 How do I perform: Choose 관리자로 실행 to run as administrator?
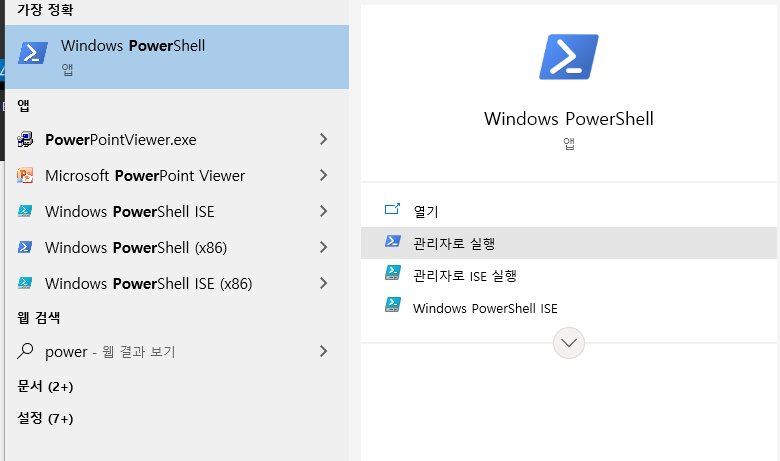pos(569,243)
